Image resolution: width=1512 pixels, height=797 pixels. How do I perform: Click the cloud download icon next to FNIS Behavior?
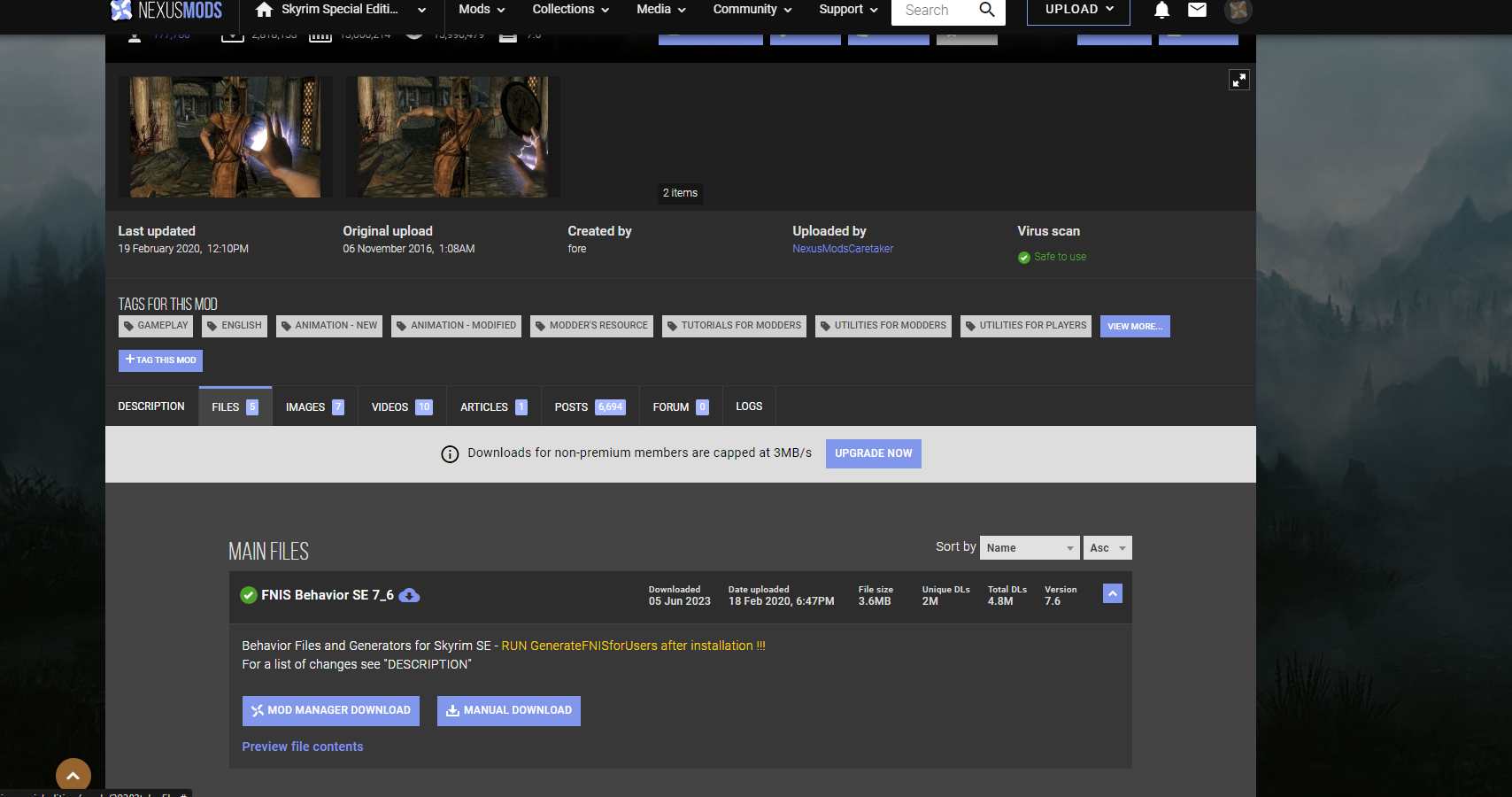pos(409,595)
